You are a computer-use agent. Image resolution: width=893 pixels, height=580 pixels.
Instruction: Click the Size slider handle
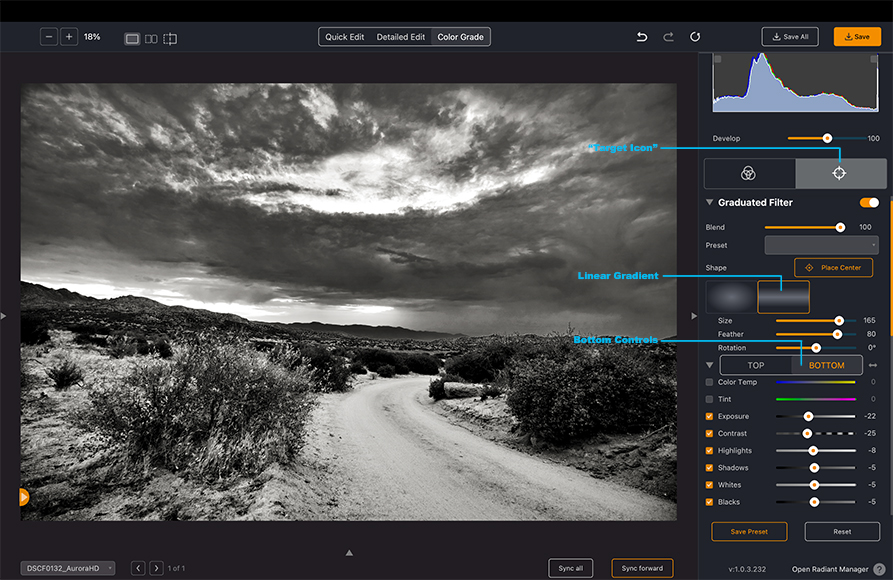pos(838,321)
